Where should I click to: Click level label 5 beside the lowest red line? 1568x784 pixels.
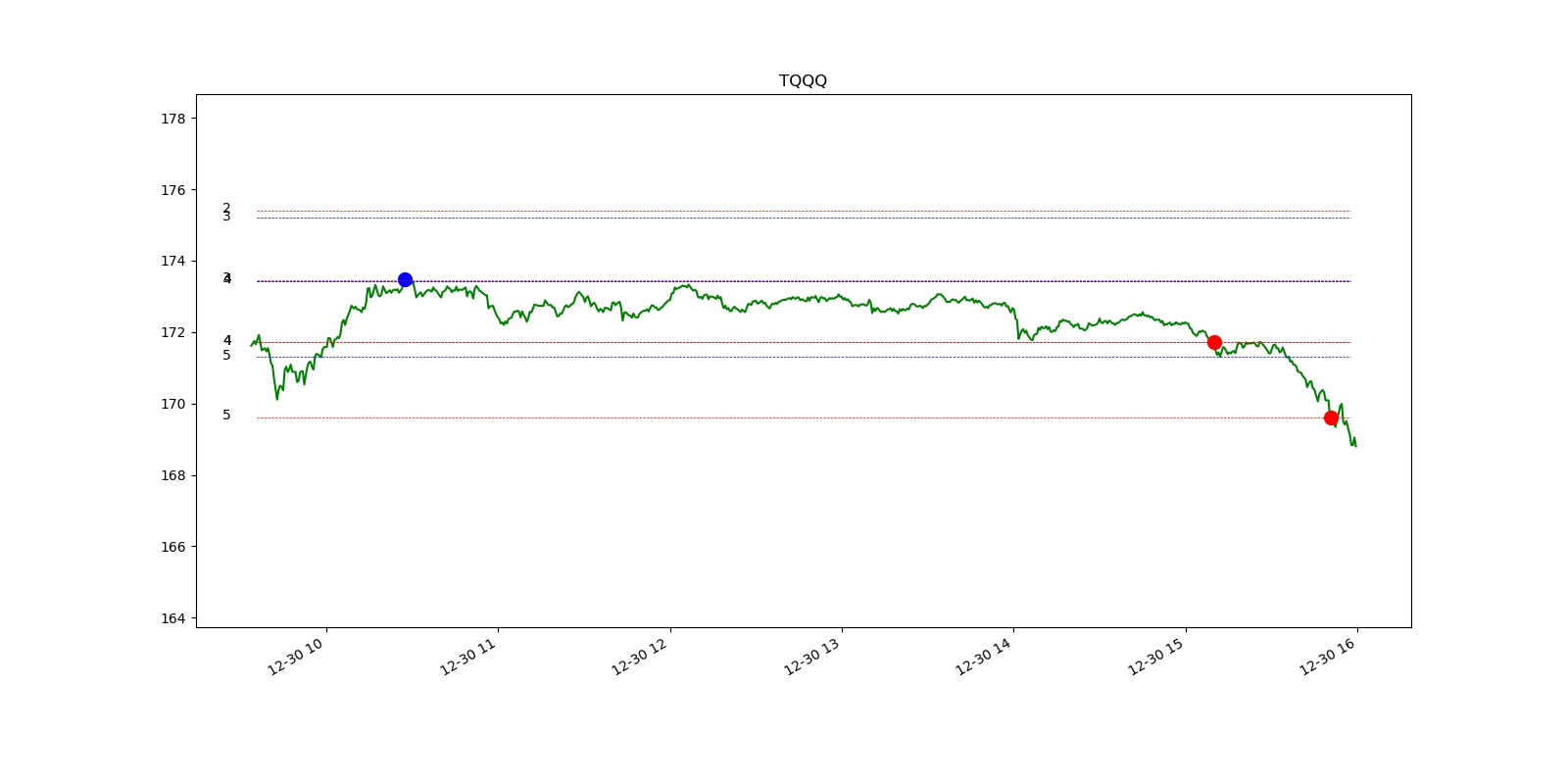pyautogui.click(x=226, y=416)
